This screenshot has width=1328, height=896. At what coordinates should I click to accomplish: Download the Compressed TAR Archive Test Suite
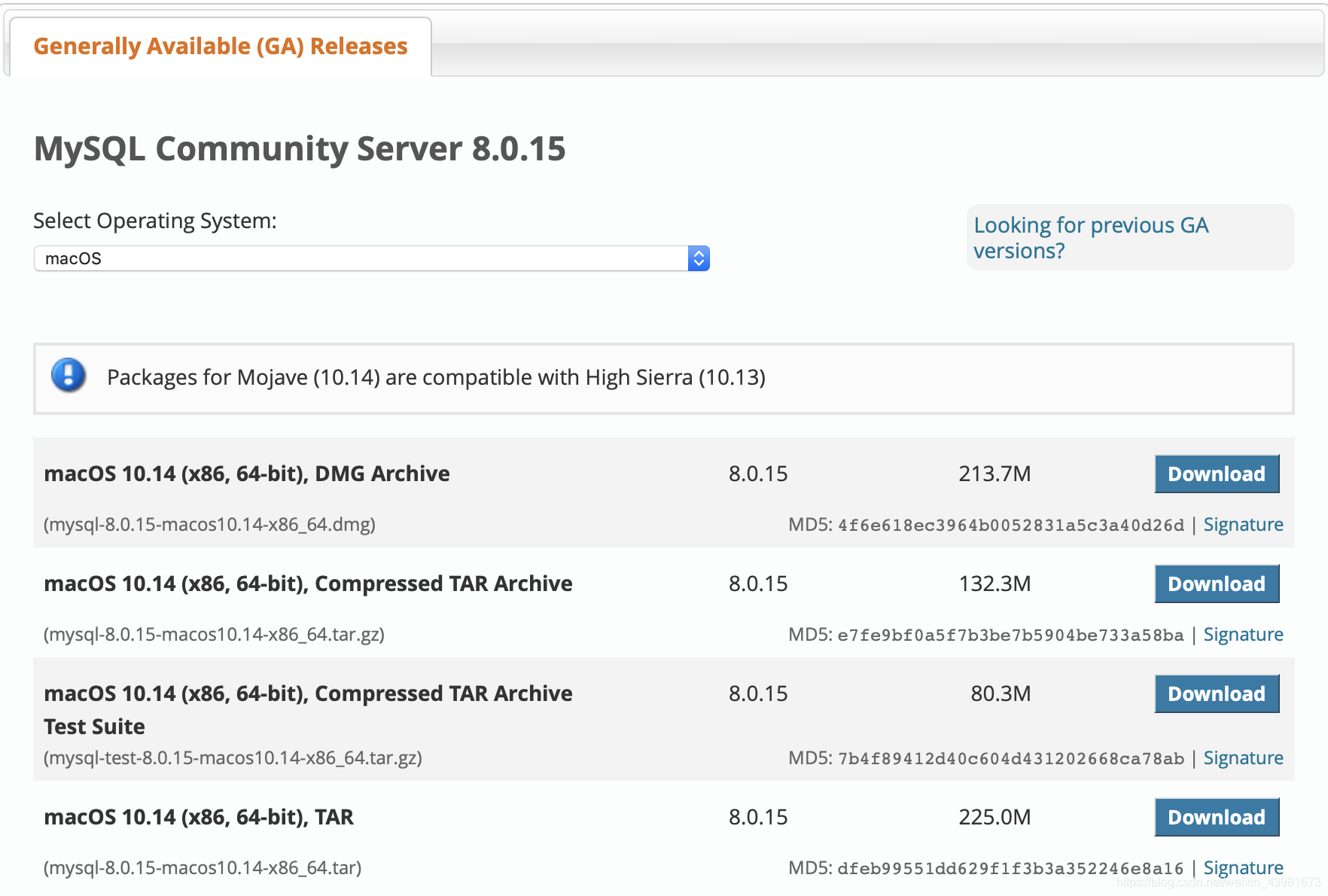coord(1217,693)
